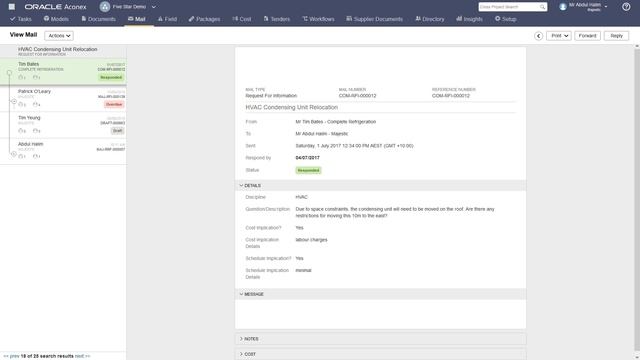640x360 pixels.
Task: Click labour charges cost implication value
Action: [x=311, y=240]
